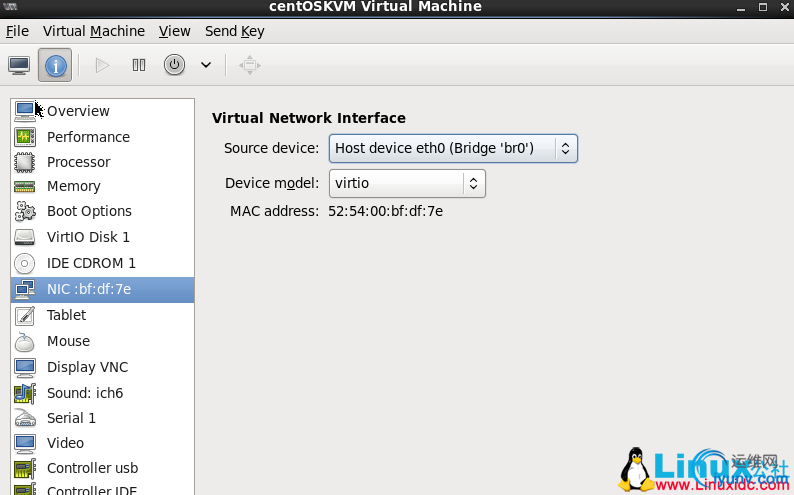Image resolution: width=794 pixels, height=495 pixels.
Task: Click the Boot Options gears icon
Action: tap(25, 211)
